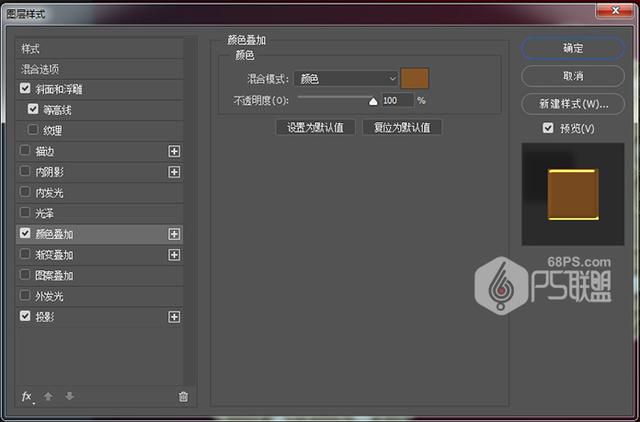Click the fx add layer effect icon
The width and height of the screenshot is (640, 422).
point(27,397)
